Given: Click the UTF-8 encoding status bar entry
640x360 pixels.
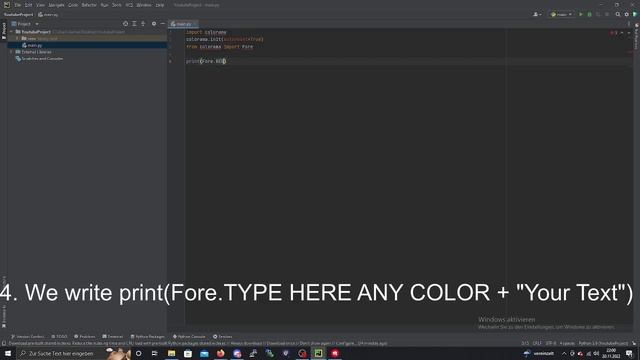Looking at the screenshot, I should 551,344.
